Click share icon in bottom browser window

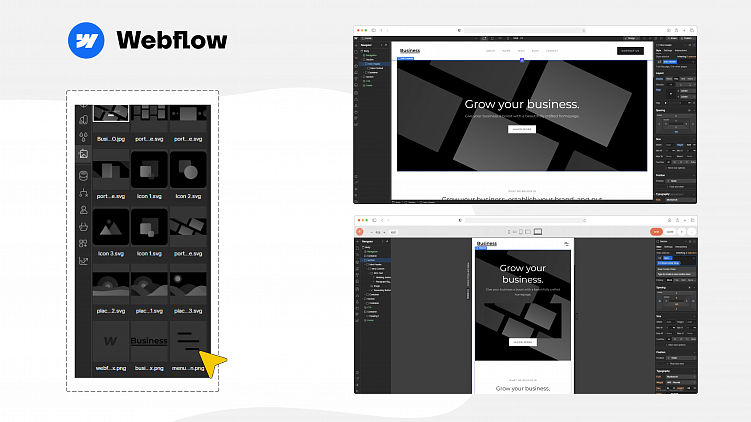tap(677, 220)
